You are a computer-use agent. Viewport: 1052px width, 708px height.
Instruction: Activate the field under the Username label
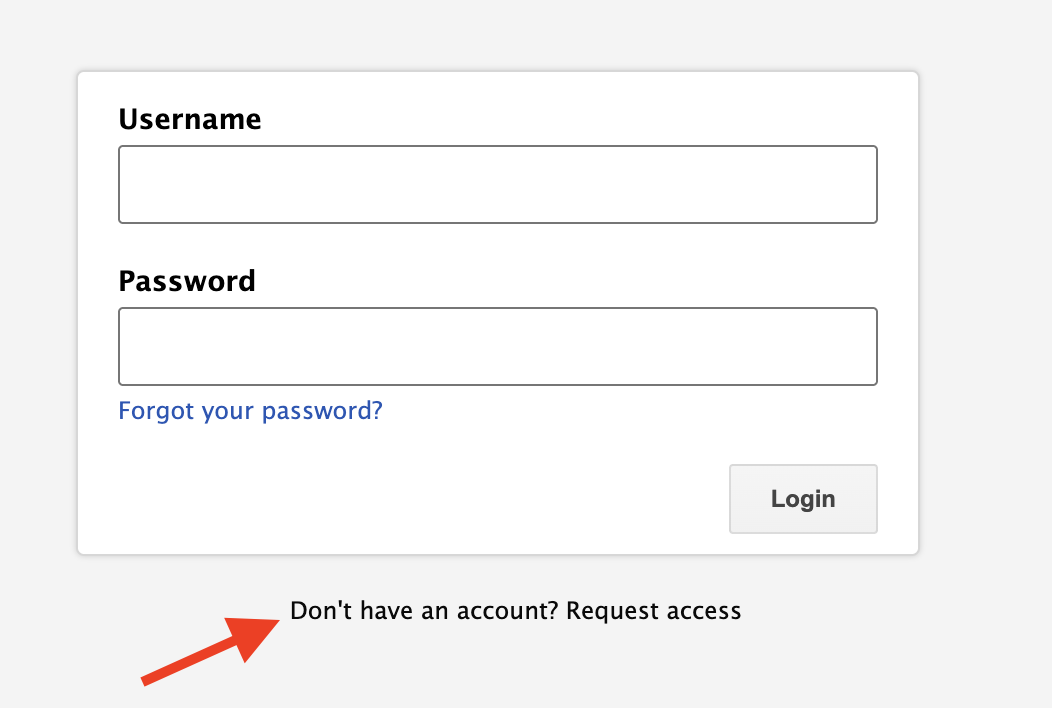pos(498,185)
